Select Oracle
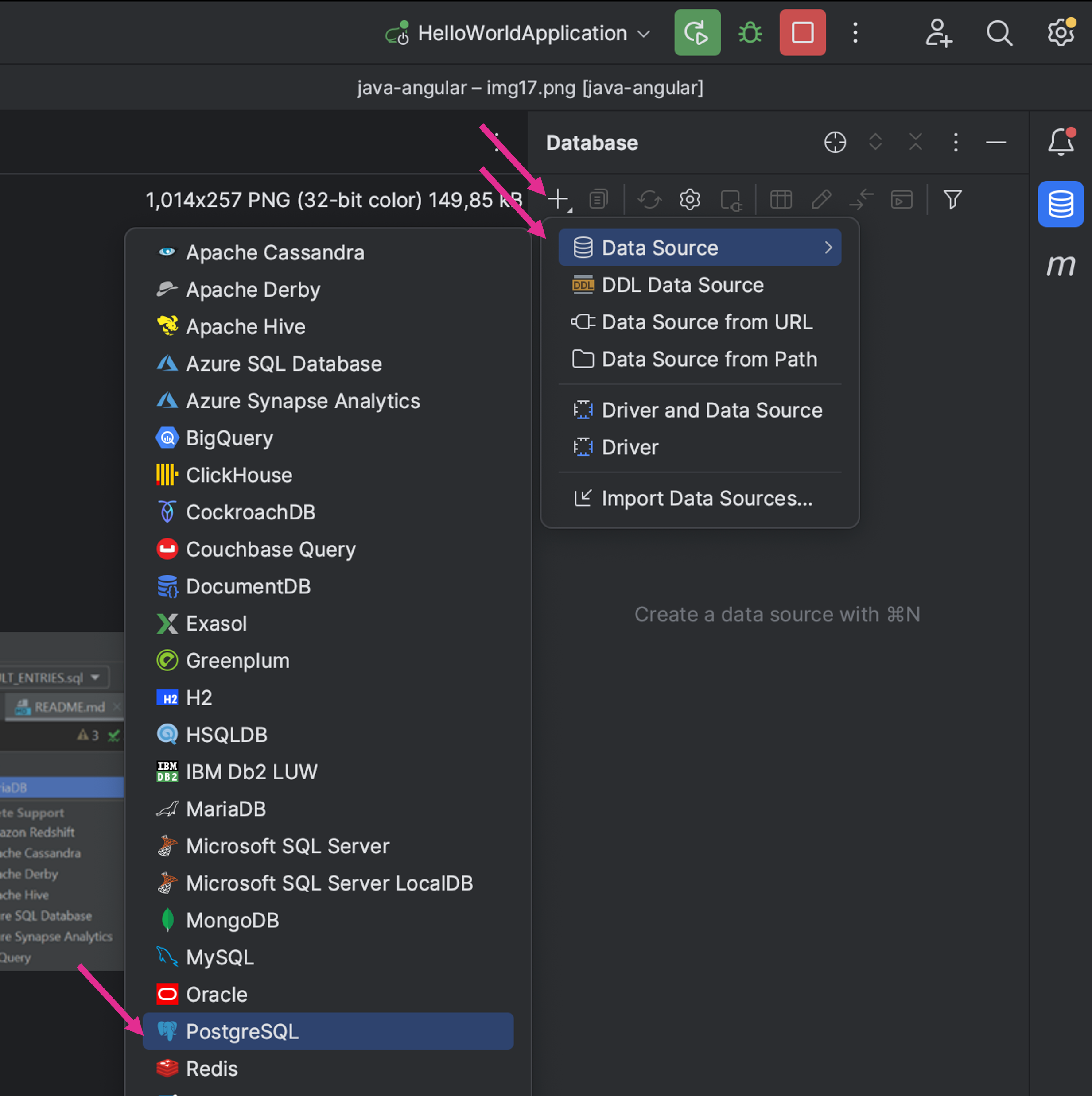Image resolution: width=1092 pixels, height=1096 pixels. (x=328, y=995)
